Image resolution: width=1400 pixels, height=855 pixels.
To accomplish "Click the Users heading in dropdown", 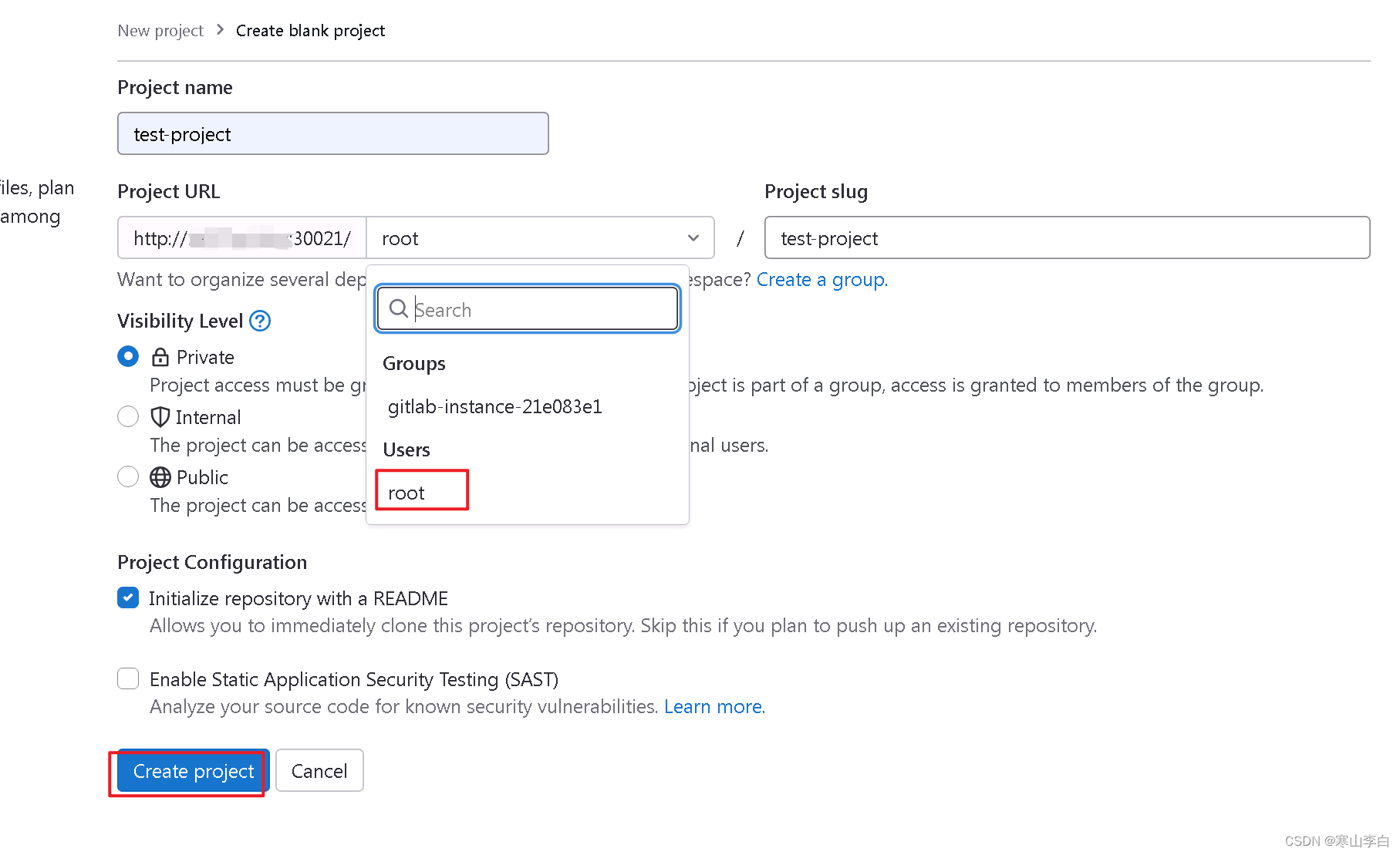I will pos(407,449).
